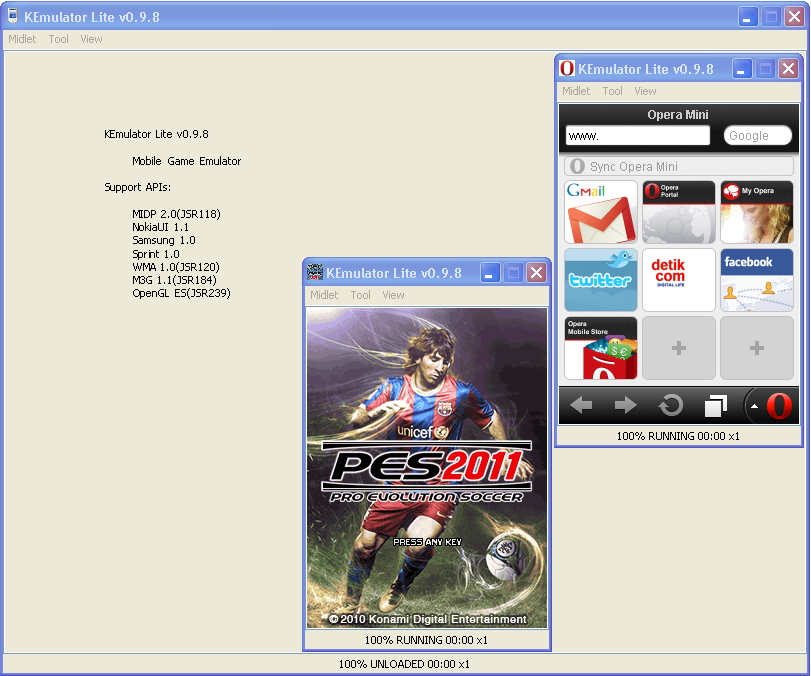Open Facebook speed dial tile

pos(757,280)
